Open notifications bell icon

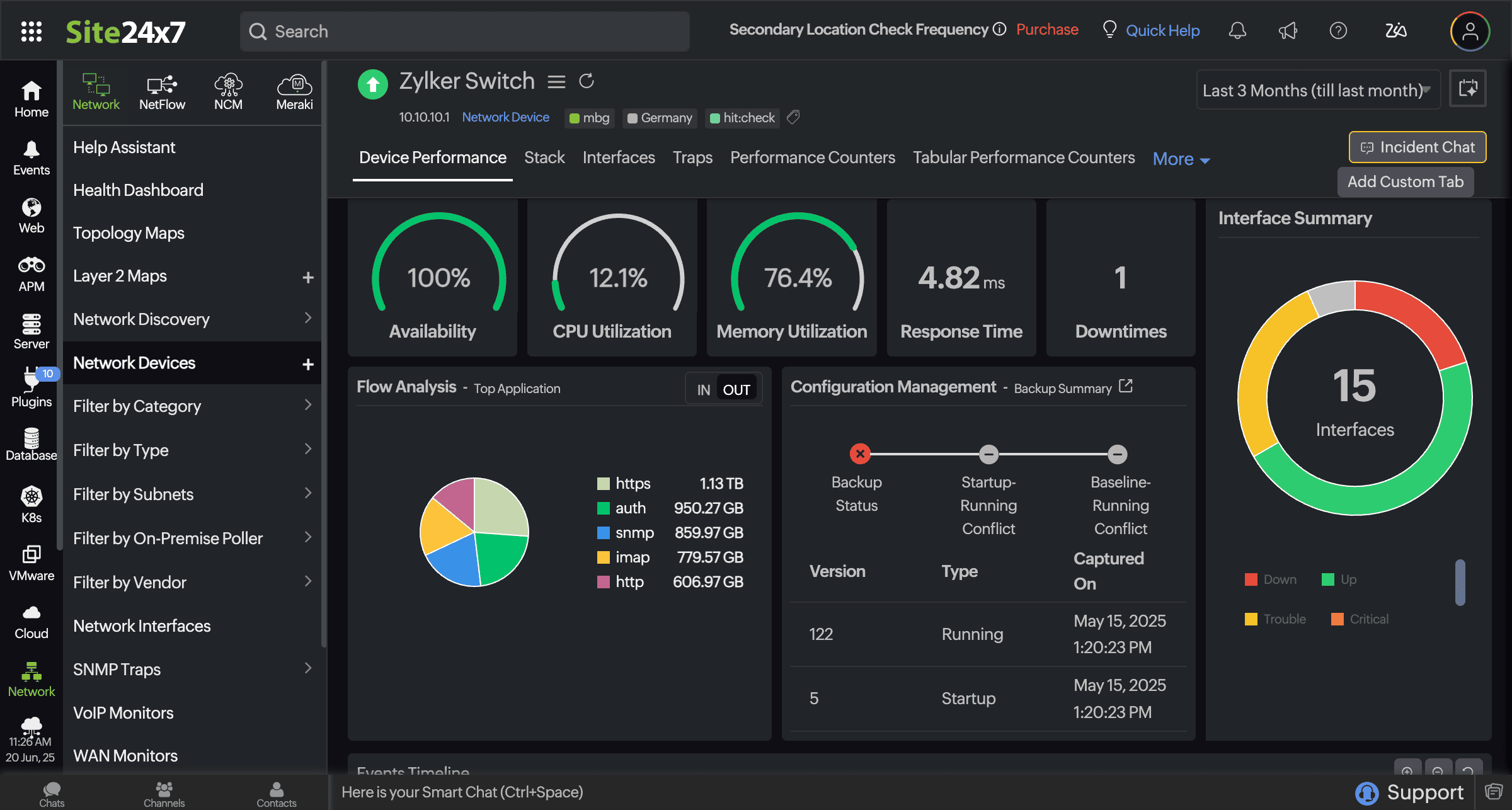[x=1237, y=30]
